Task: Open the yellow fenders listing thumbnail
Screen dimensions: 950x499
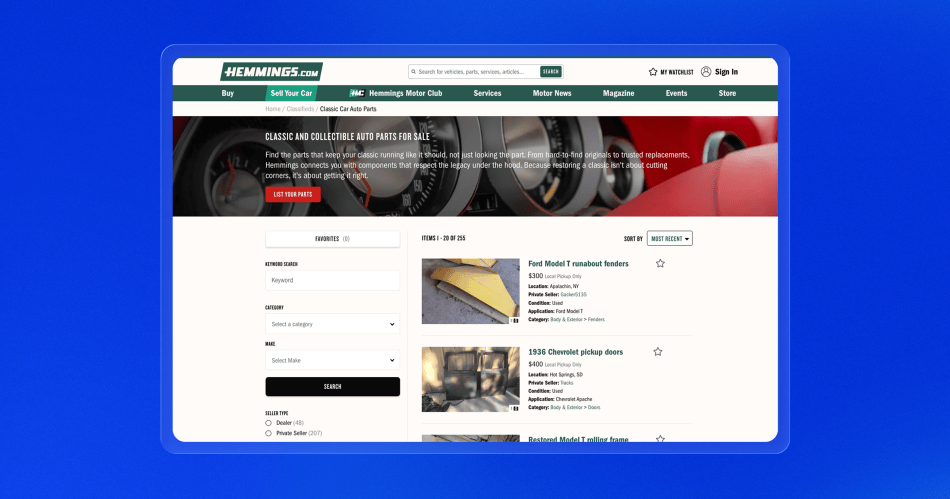Action: pos(471,291)
